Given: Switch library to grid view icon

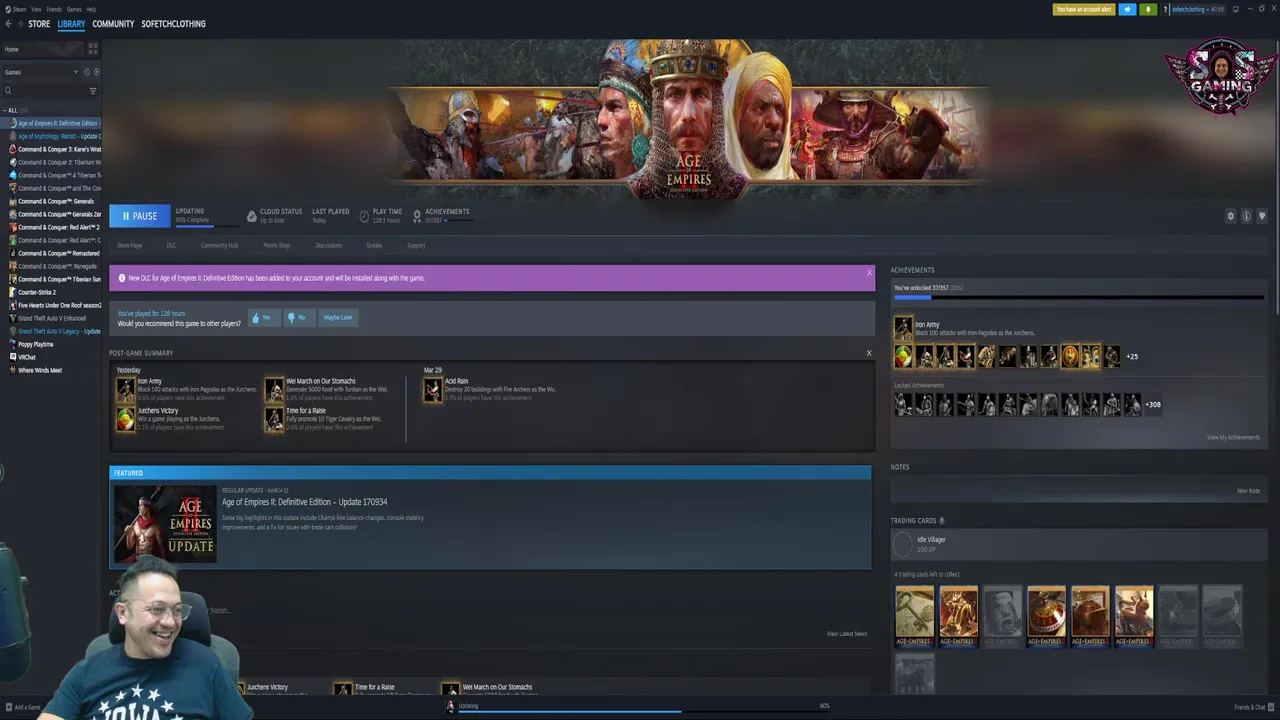Looking at the screenshot, I should (x=93, y=49).
